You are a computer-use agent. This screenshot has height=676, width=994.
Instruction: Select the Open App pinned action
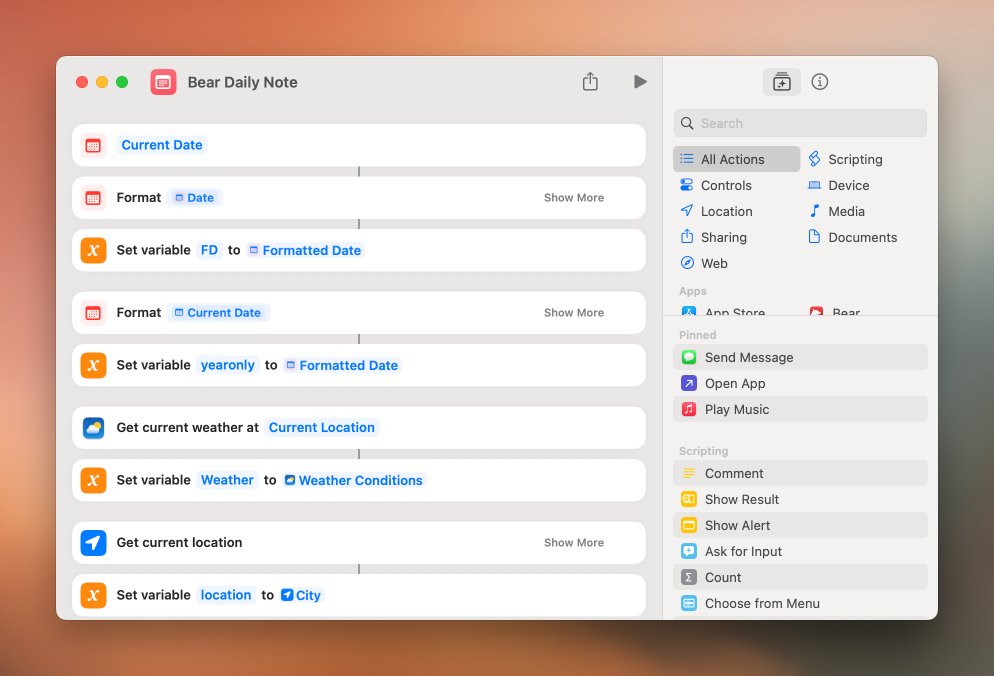[800, 383]
